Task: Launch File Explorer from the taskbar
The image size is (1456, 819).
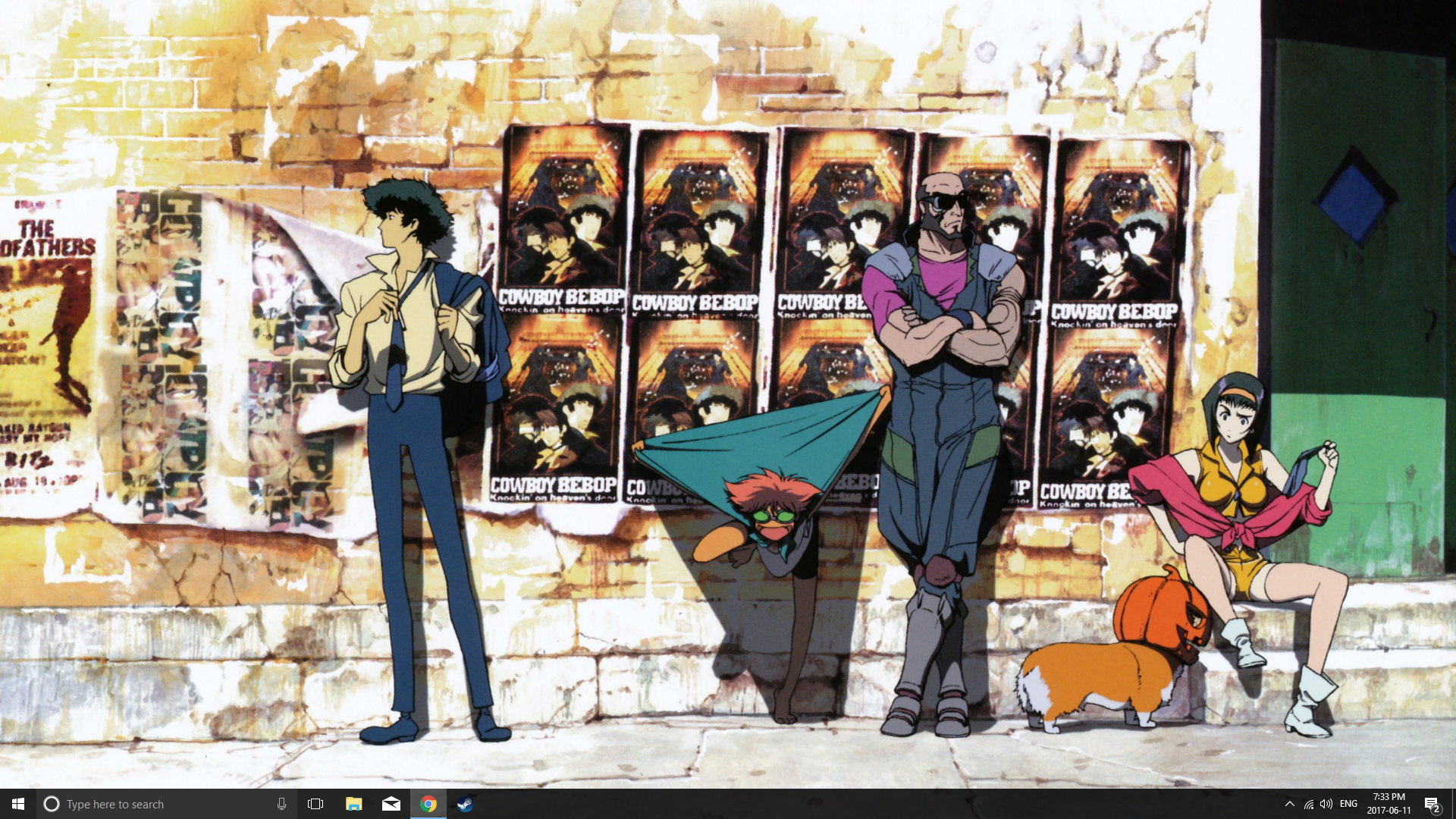Action: 353,804
